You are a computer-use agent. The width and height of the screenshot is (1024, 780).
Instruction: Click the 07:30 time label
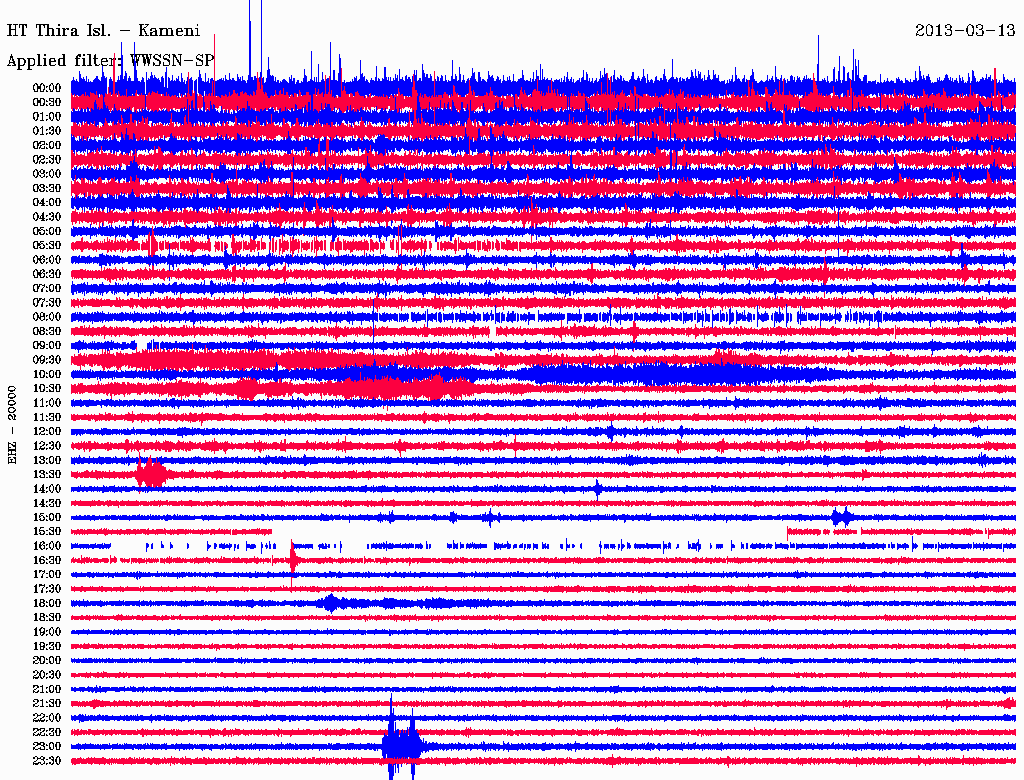coord(47,302)
